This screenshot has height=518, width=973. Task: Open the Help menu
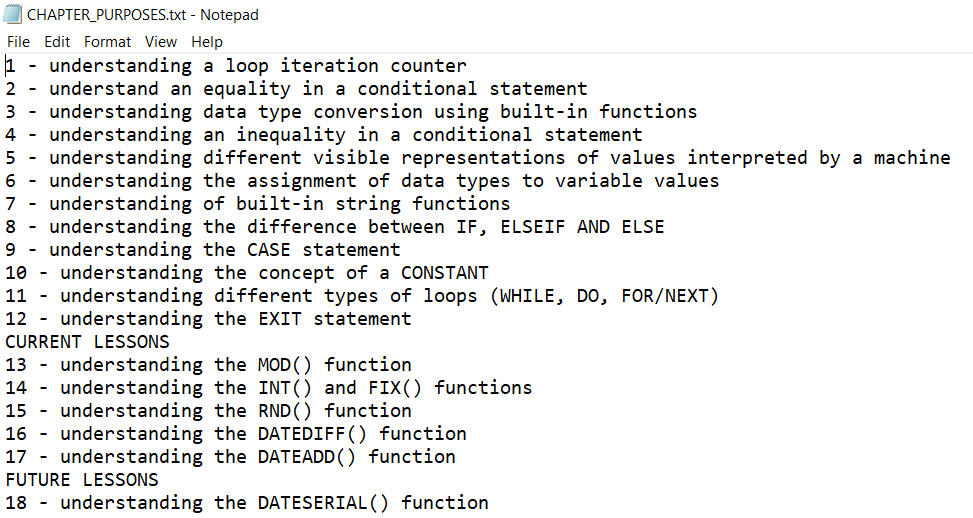(x=207, y=42)
